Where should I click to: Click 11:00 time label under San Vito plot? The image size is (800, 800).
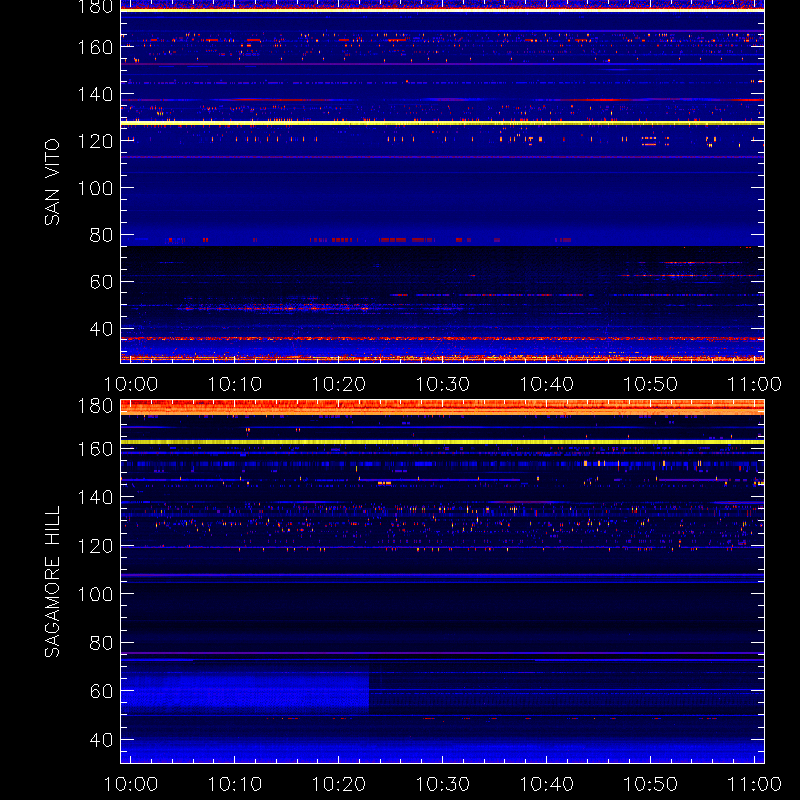point(755,384)
